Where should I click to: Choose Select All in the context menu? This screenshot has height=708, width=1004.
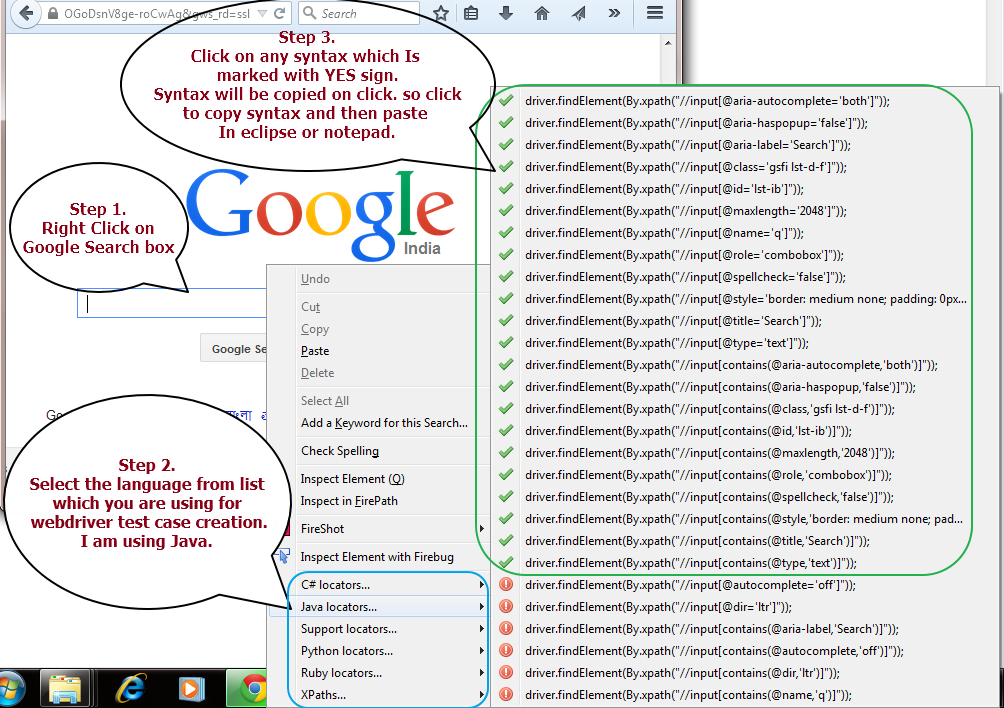point(379,401)
